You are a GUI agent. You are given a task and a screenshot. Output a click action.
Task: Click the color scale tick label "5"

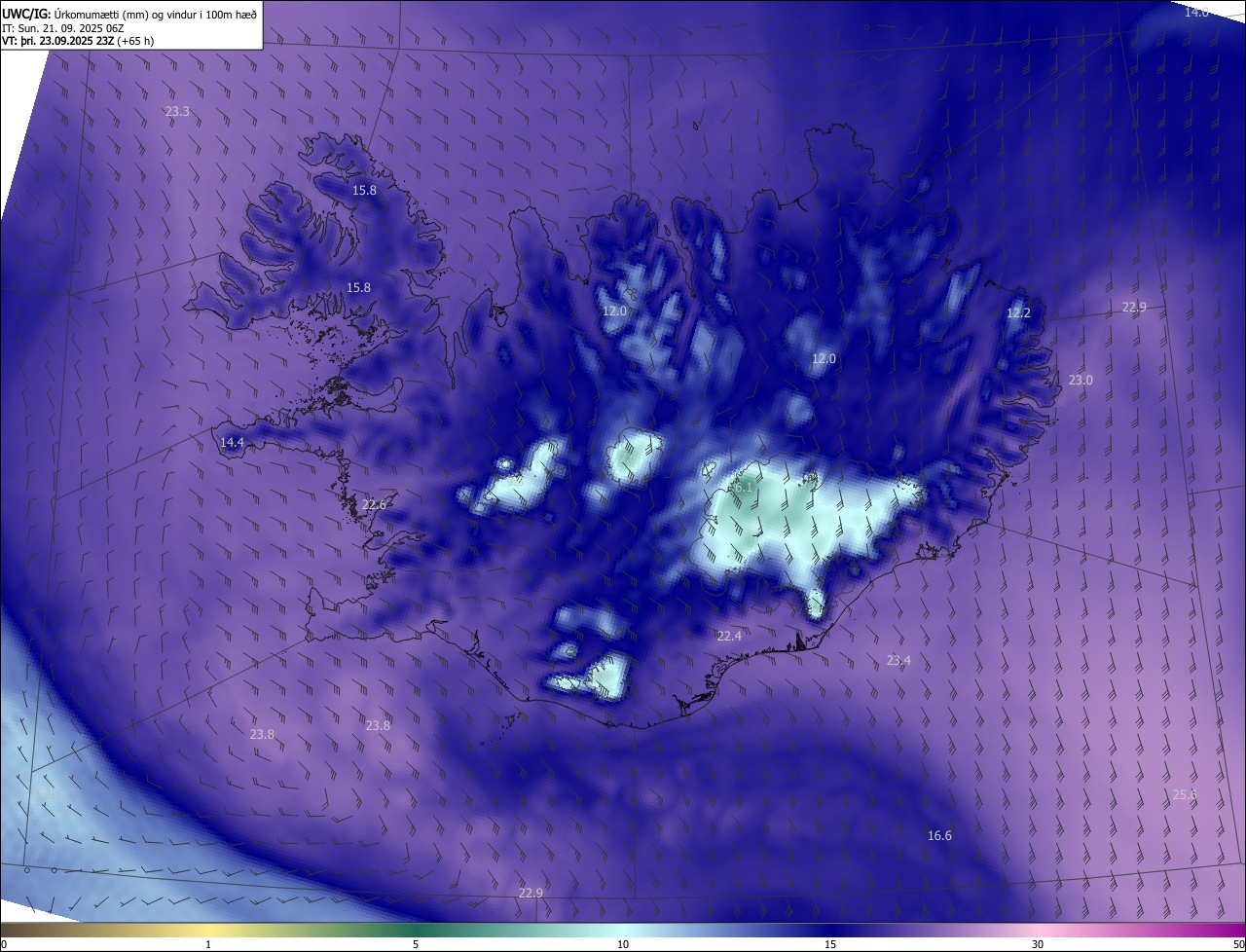click(x=416, y=945)
